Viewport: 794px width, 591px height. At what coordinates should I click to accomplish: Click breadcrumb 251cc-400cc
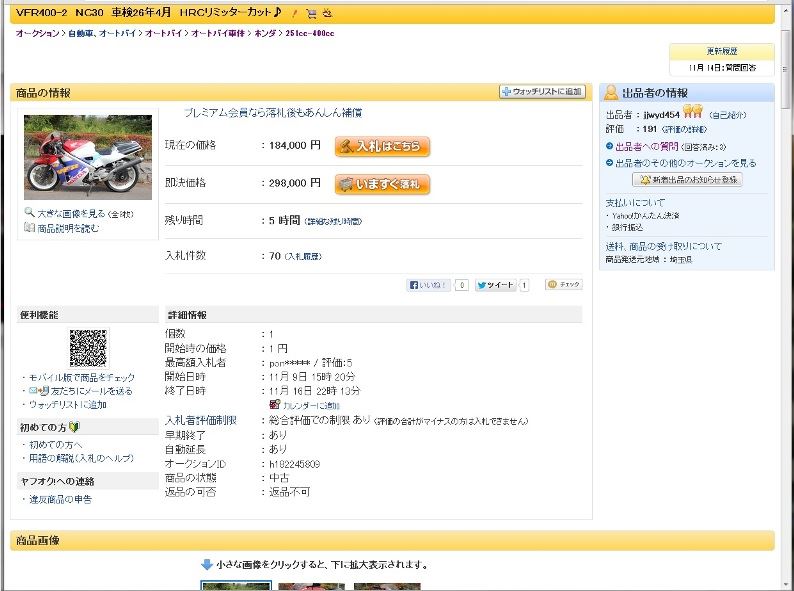click(x=309, y=33)
